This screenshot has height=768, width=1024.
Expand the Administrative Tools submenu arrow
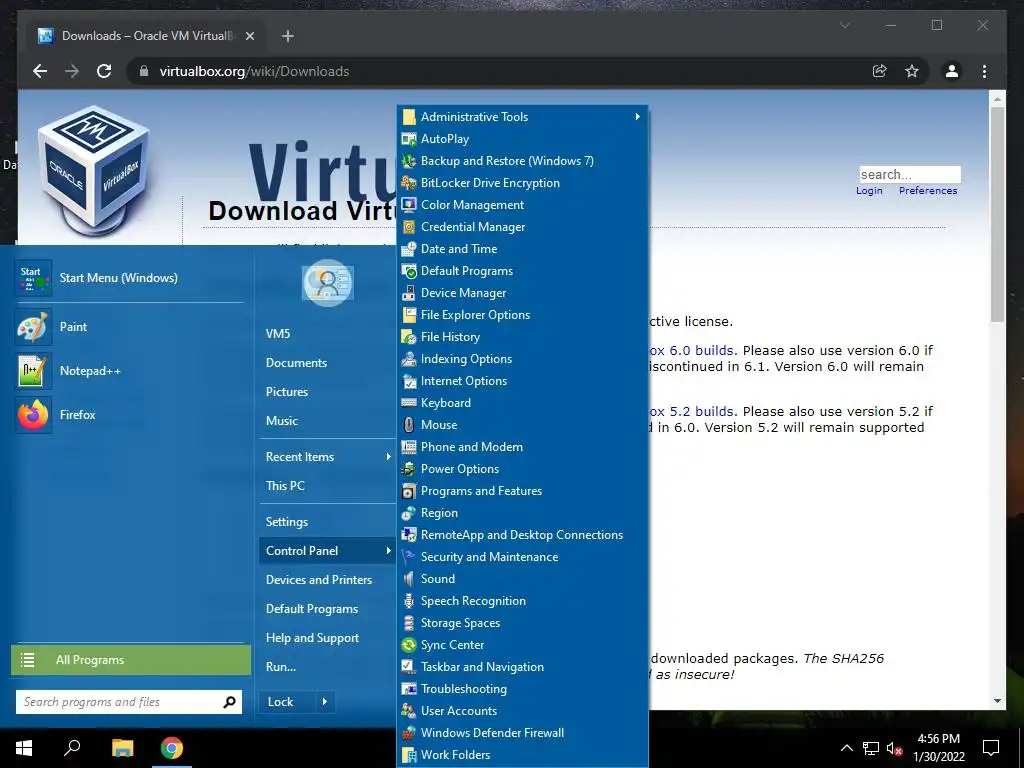pyautogui.click(x=637, y=116)
